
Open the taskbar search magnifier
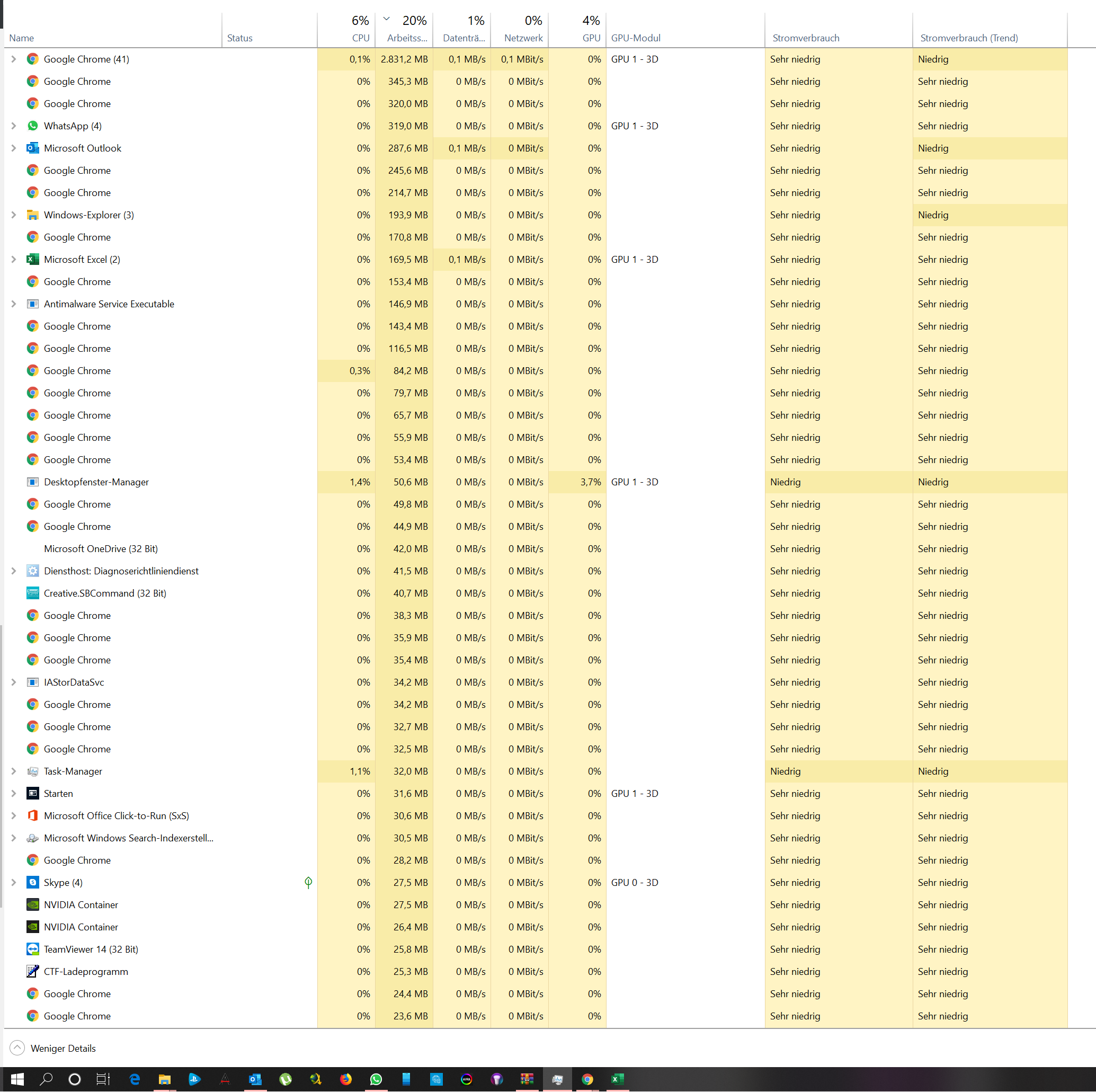[46, 1079]
